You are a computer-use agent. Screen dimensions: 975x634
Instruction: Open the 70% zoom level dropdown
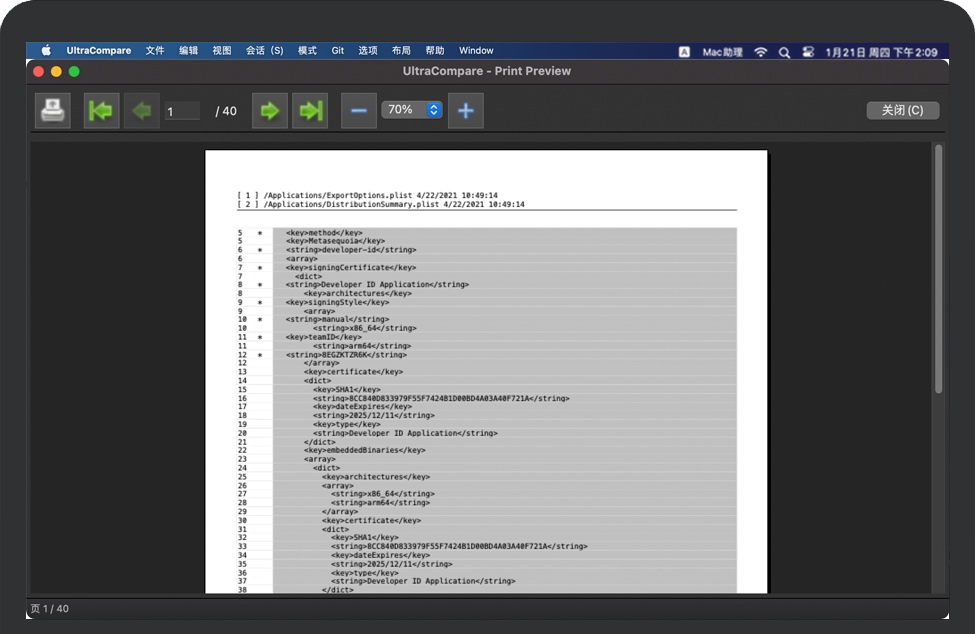click(411, 110)
